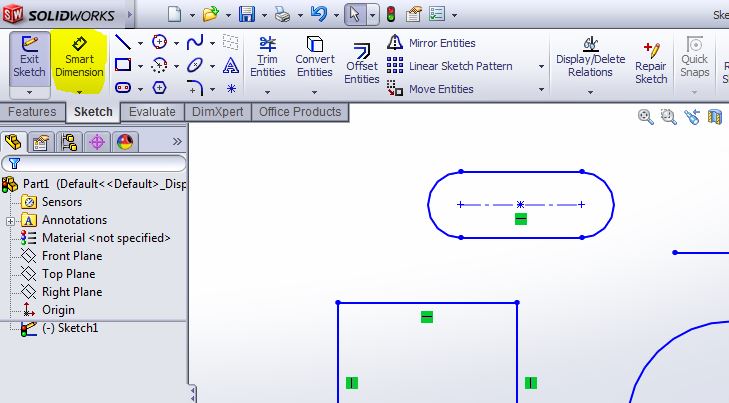
Task: Open the Ellipse tool dropdown arrow
Action: click(212, 66)
